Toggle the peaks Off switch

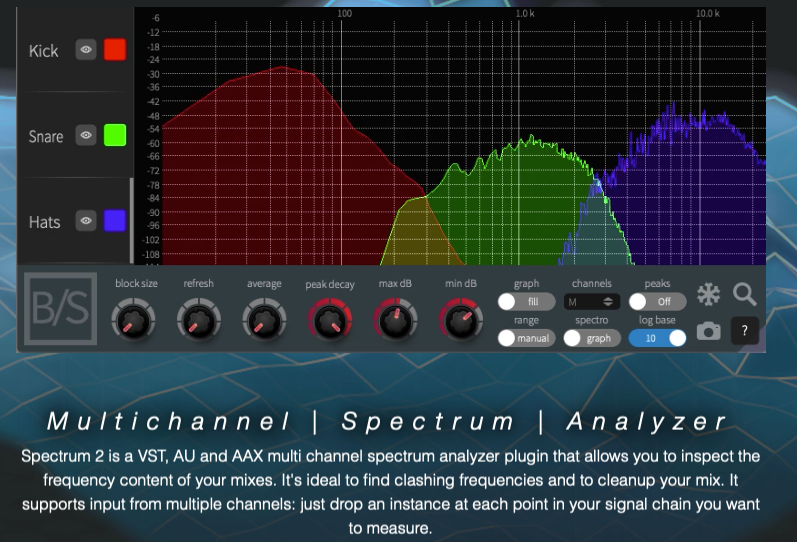point(657,302)
